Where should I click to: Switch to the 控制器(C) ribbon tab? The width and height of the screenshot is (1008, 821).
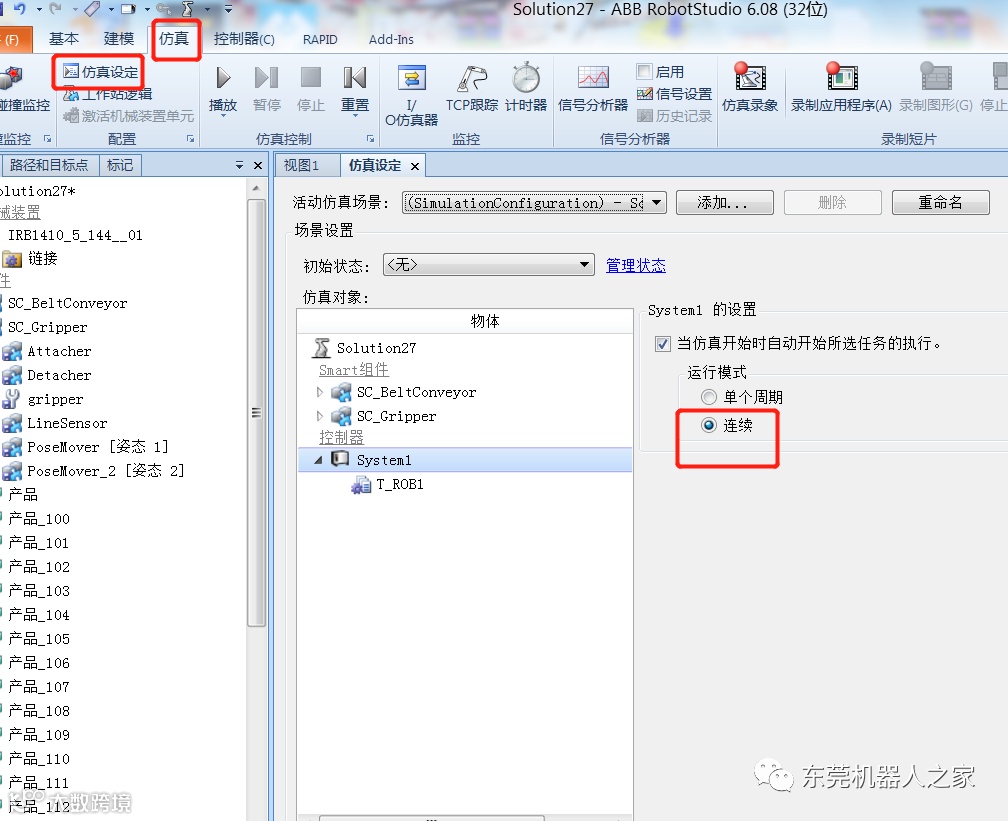(244, 39)
